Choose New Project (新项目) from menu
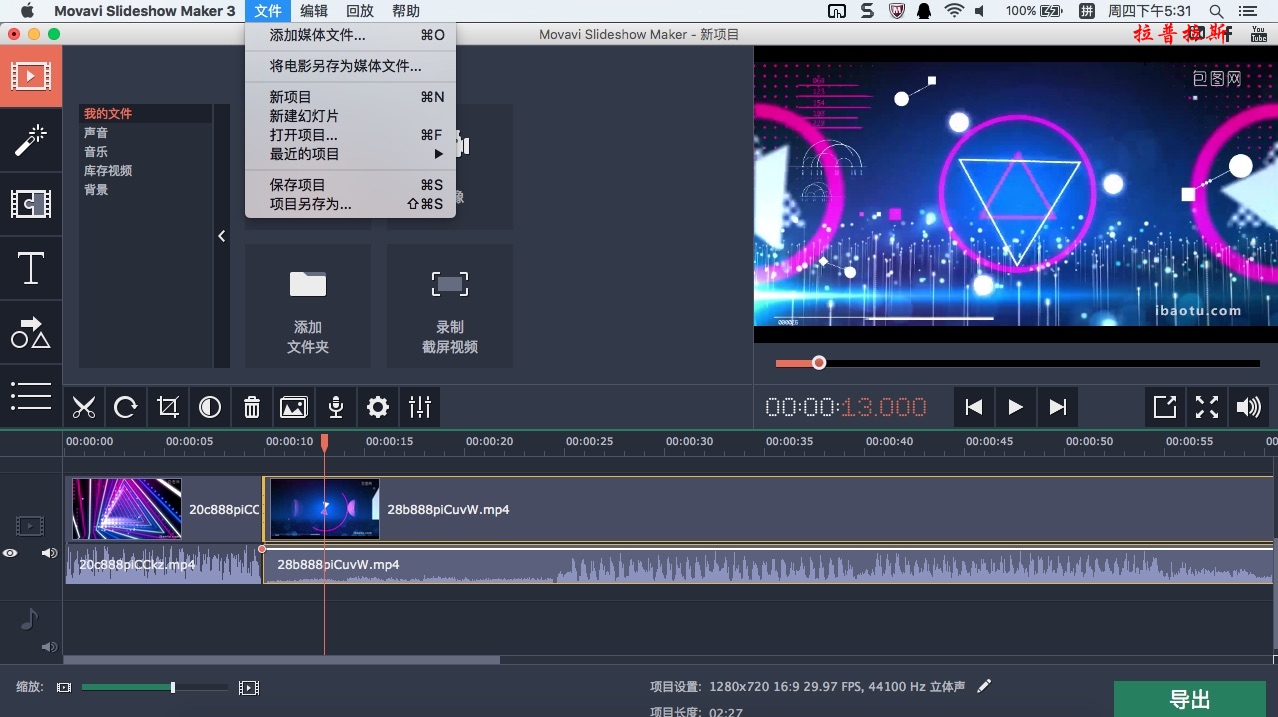Image resolution: width=1278 pixels, height=717 pixels. 350,97
